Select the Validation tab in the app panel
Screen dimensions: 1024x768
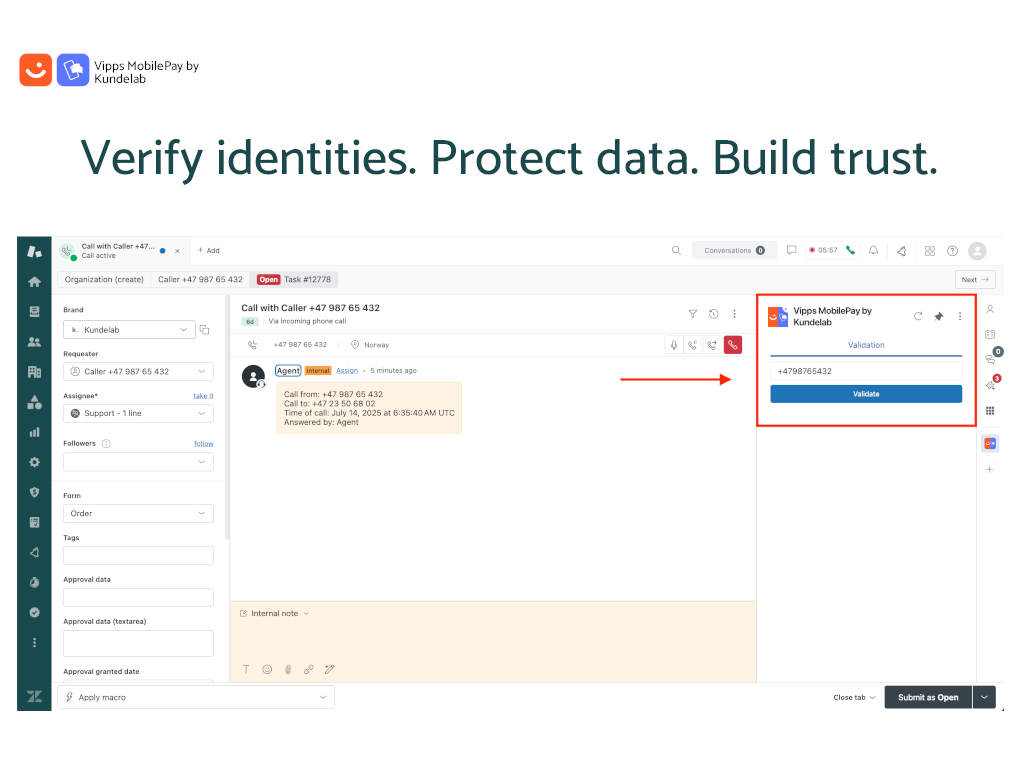(866, 344)
